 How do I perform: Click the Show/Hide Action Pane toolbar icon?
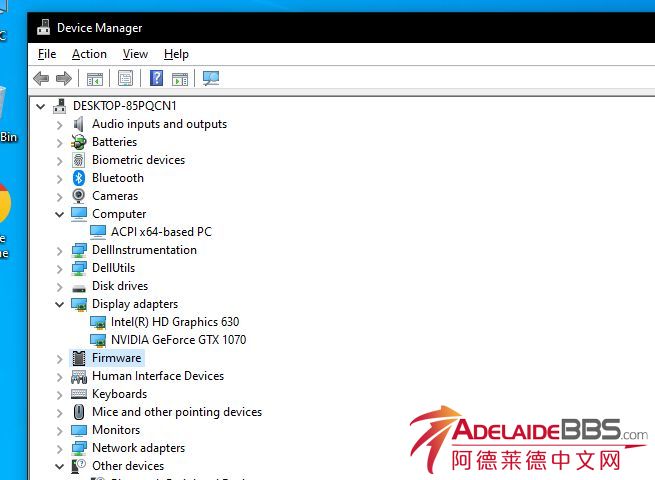click(180, 78)
